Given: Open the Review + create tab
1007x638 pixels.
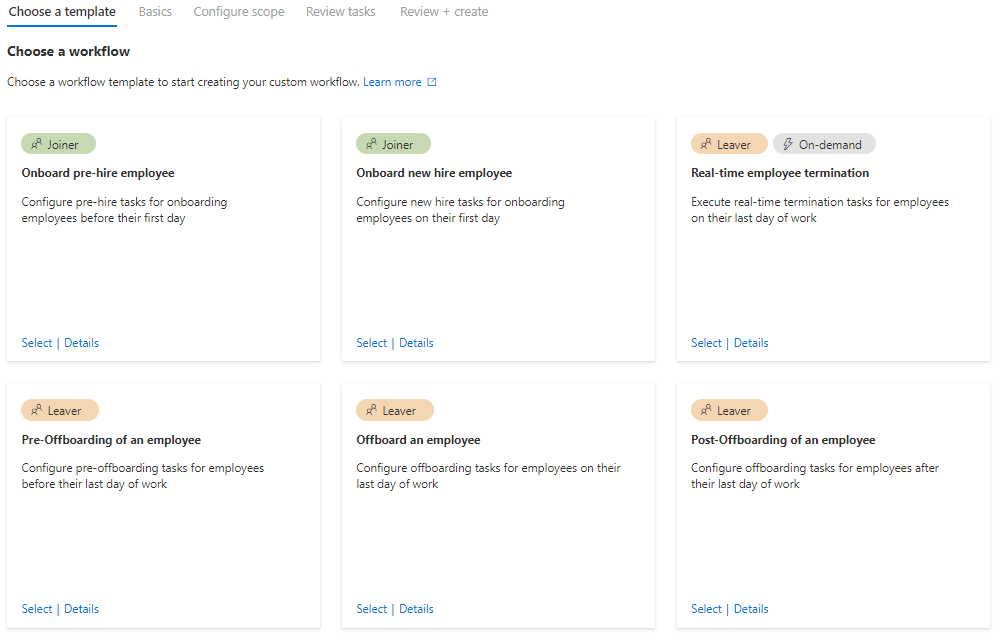Looking at the screenshot, I should tap(444, 12).
